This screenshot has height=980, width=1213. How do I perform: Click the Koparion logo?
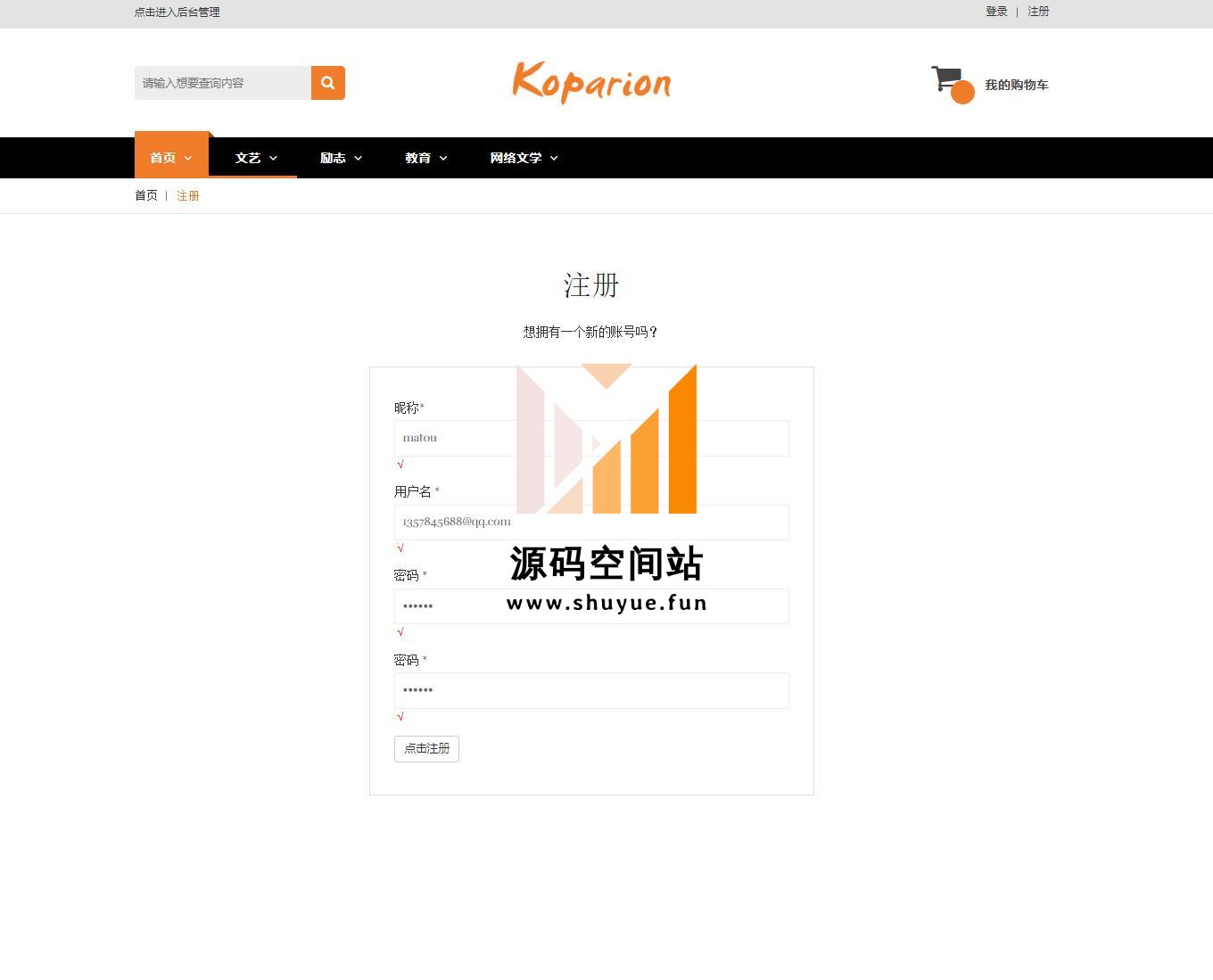click(591, 83)
